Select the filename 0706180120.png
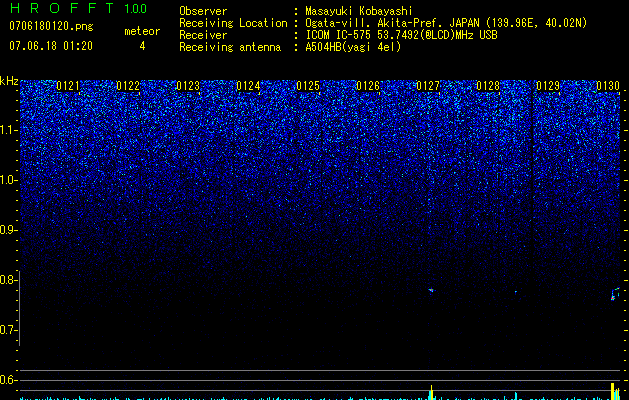 51,26
